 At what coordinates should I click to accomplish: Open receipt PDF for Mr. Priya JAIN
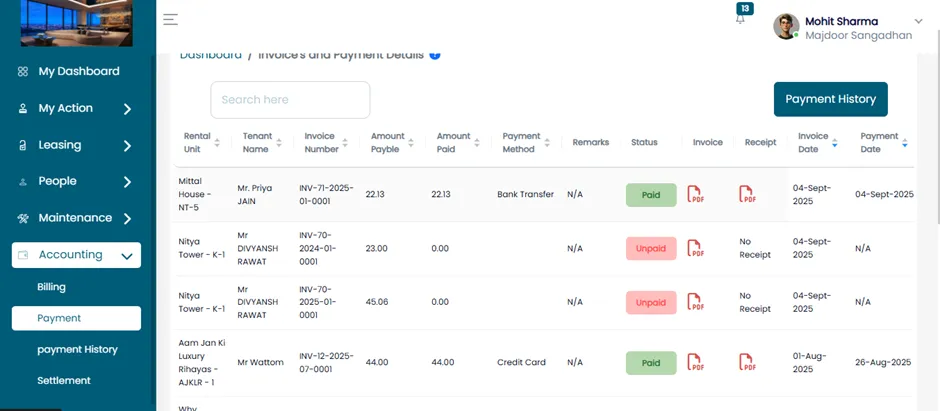click(x=747, y=195)
